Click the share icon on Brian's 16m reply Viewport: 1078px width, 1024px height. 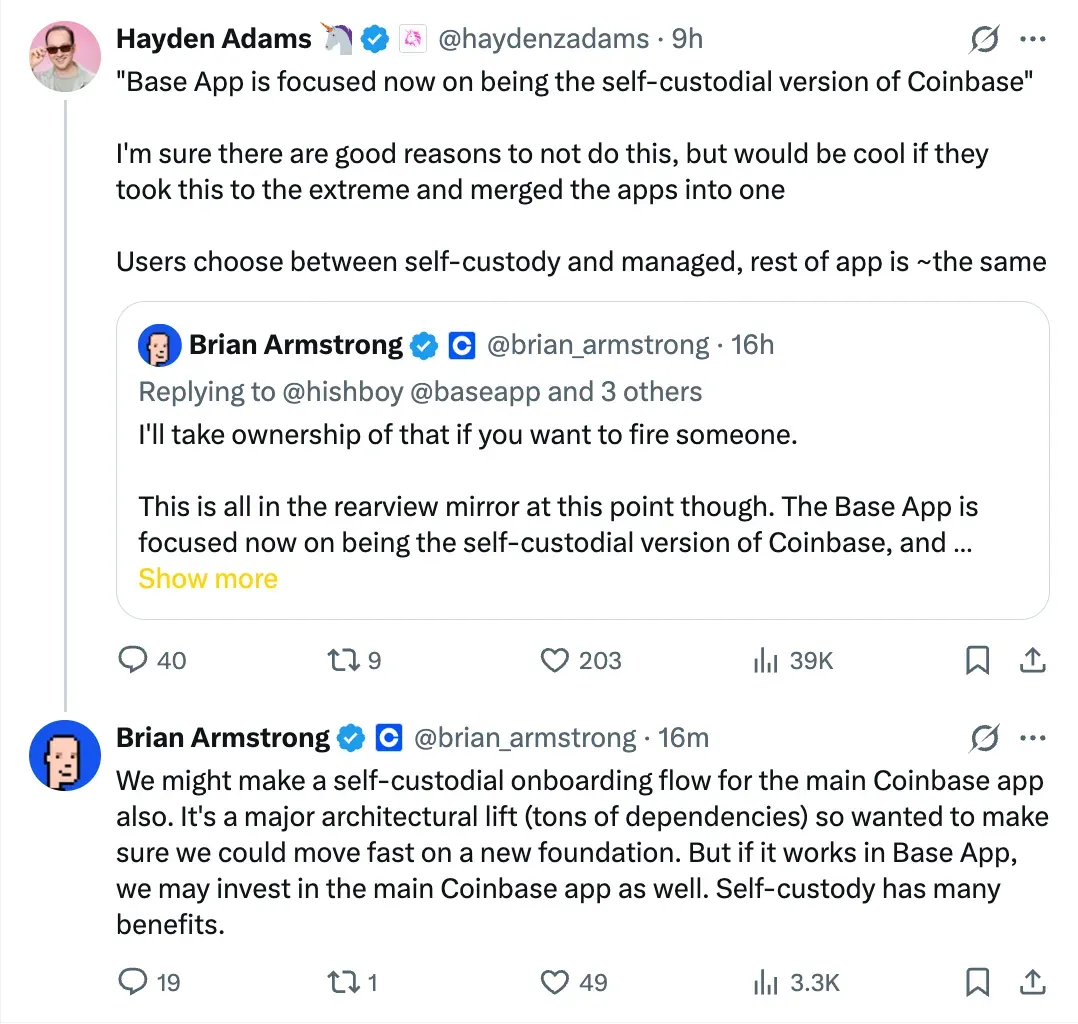(x=1033, y=982)
